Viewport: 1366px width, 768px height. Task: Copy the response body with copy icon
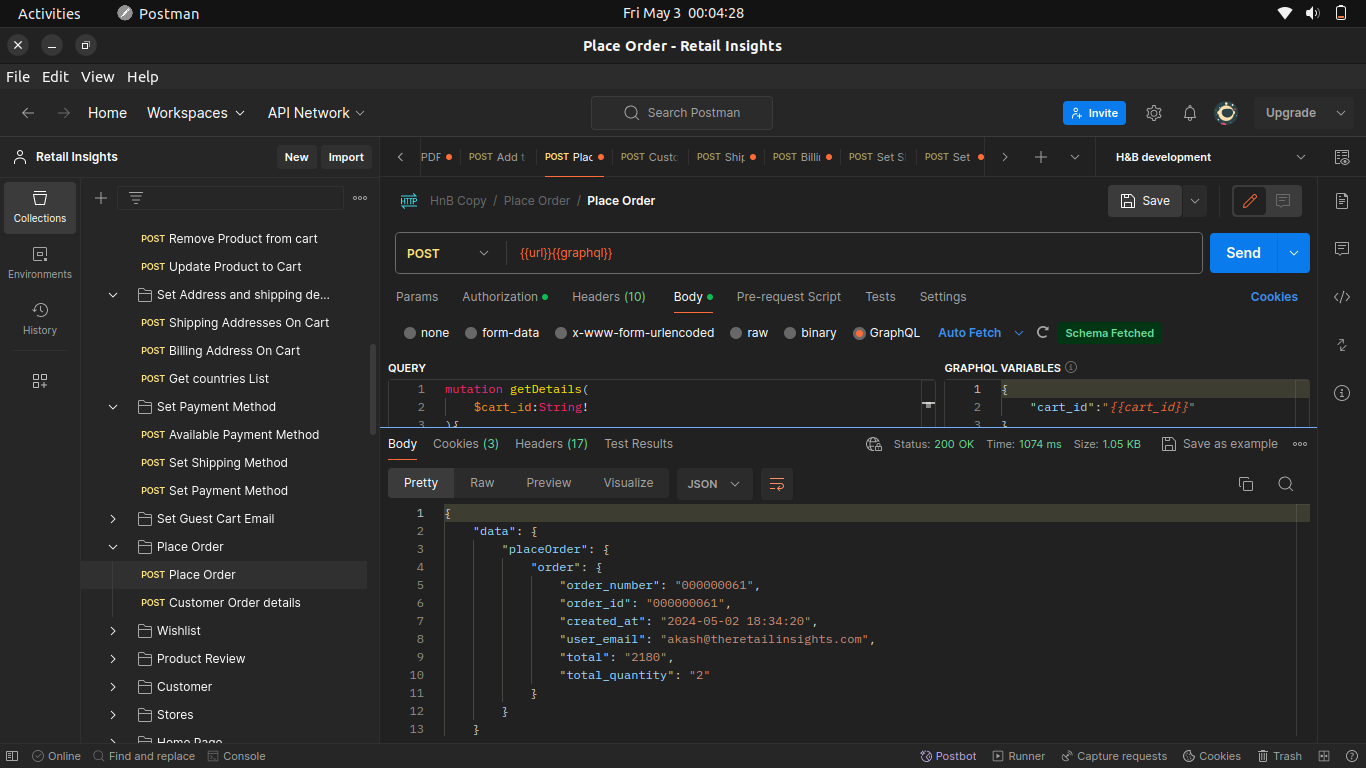point(1245,484)
